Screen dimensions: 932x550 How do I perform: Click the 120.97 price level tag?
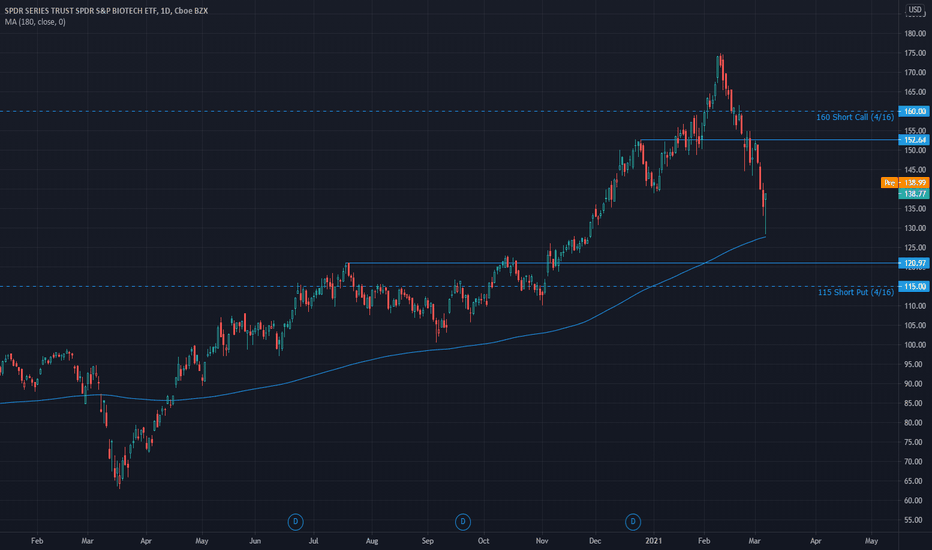pos(914,263)
